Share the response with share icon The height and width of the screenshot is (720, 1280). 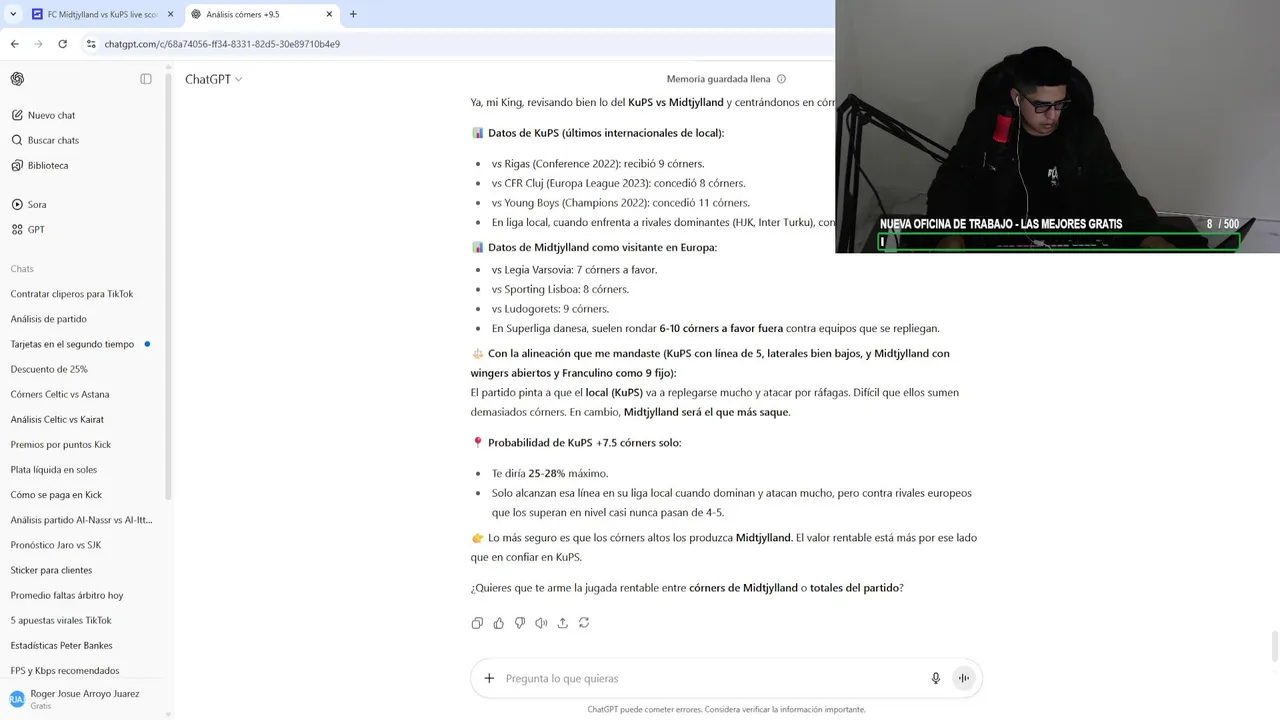(x=562, y=623)
